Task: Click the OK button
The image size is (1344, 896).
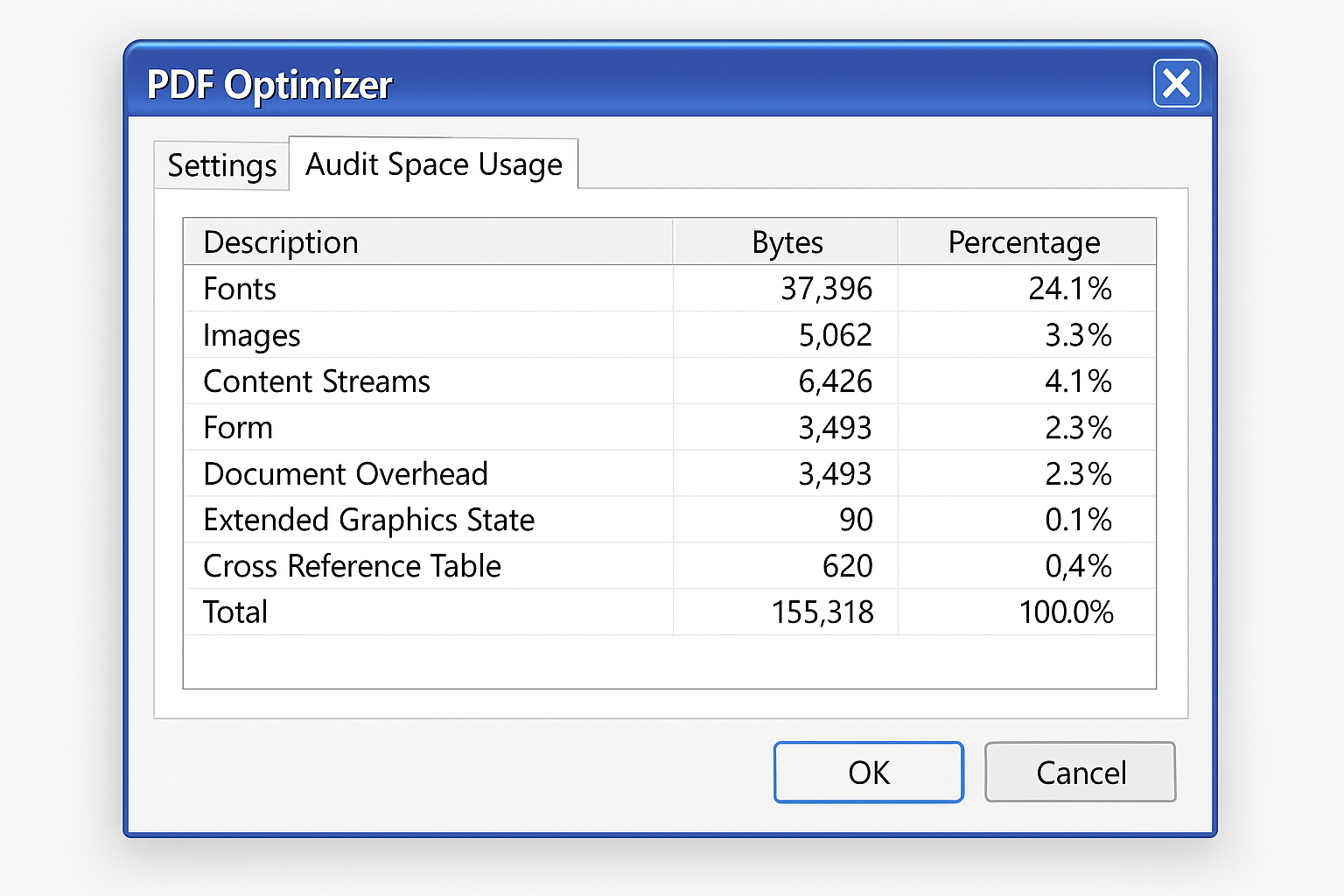Action: tap(867, 773)
